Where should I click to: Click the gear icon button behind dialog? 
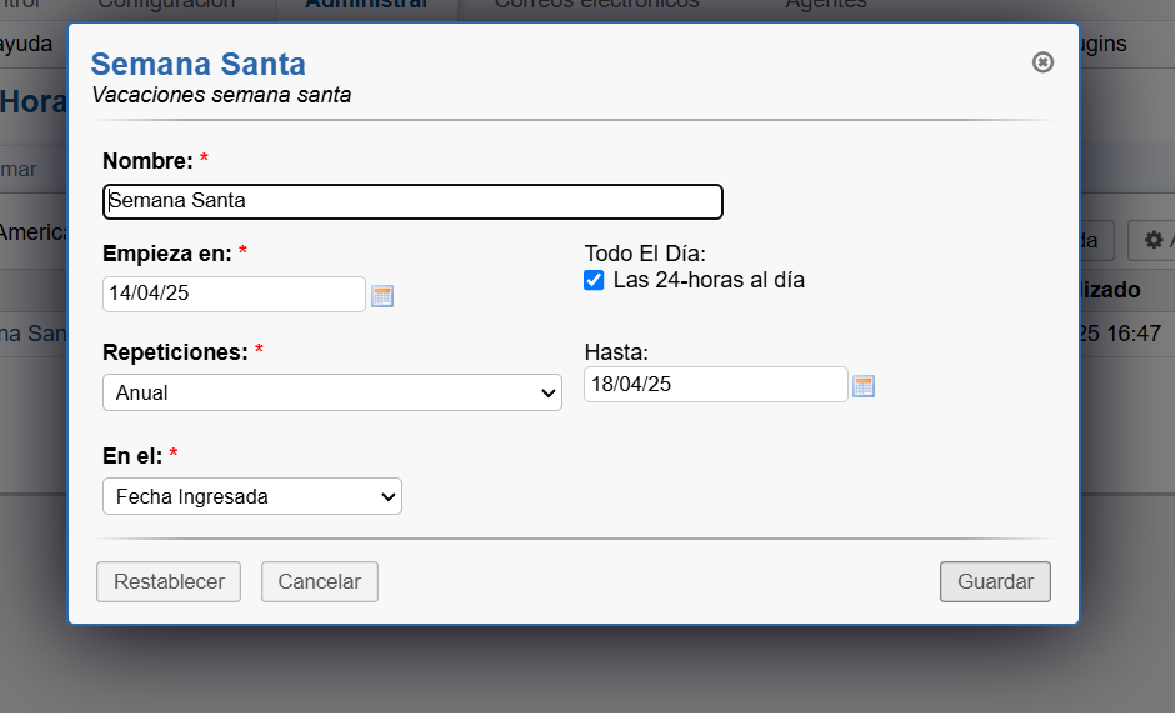(1153, 240)
